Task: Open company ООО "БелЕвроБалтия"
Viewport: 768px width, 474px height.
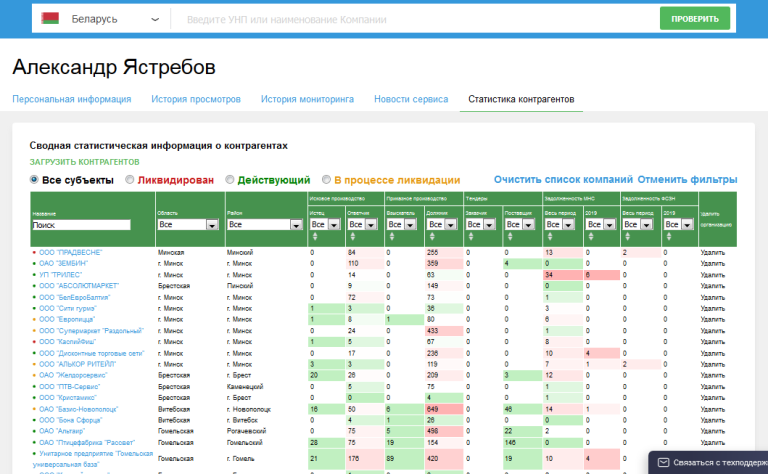Action: (75, 297)
